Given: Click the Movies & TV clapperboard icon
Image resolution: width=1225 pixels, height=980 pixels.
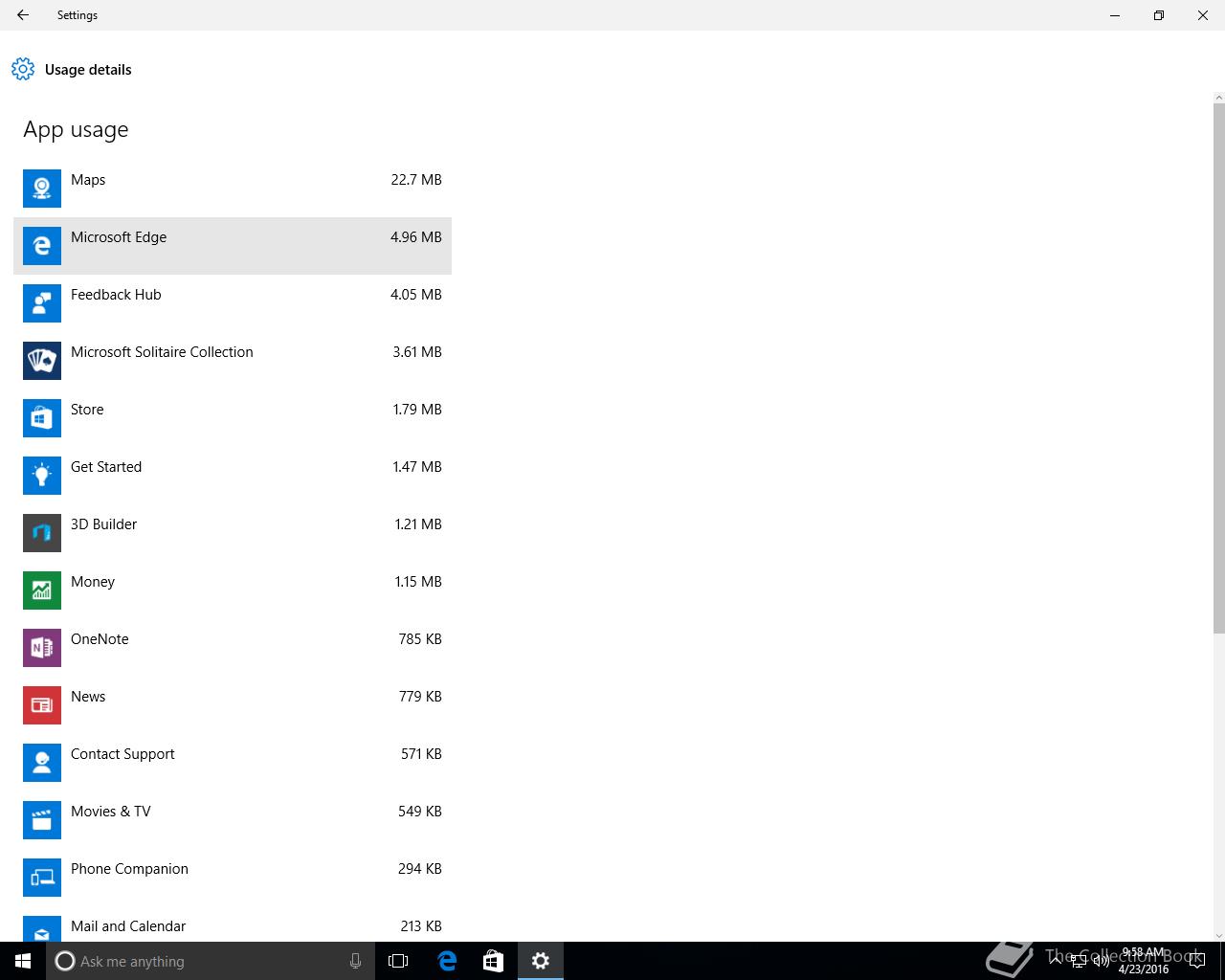Looking at the screenshot, I should [x=42, y=820].
